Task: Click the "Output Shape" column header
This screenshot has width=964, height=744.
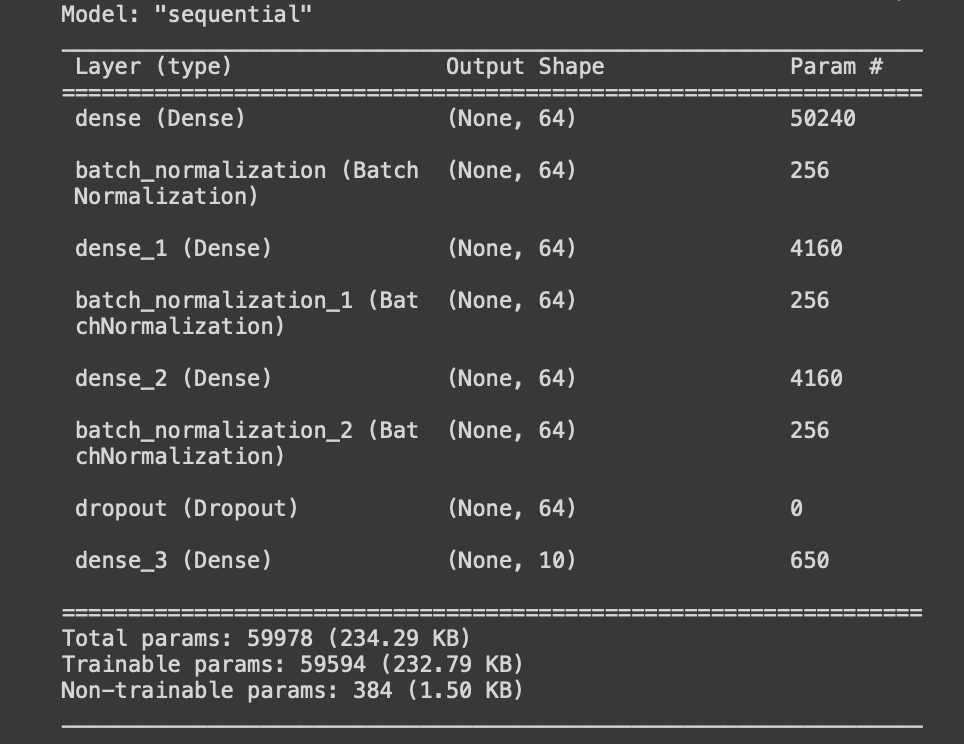Action: click(x=525, y=66)
